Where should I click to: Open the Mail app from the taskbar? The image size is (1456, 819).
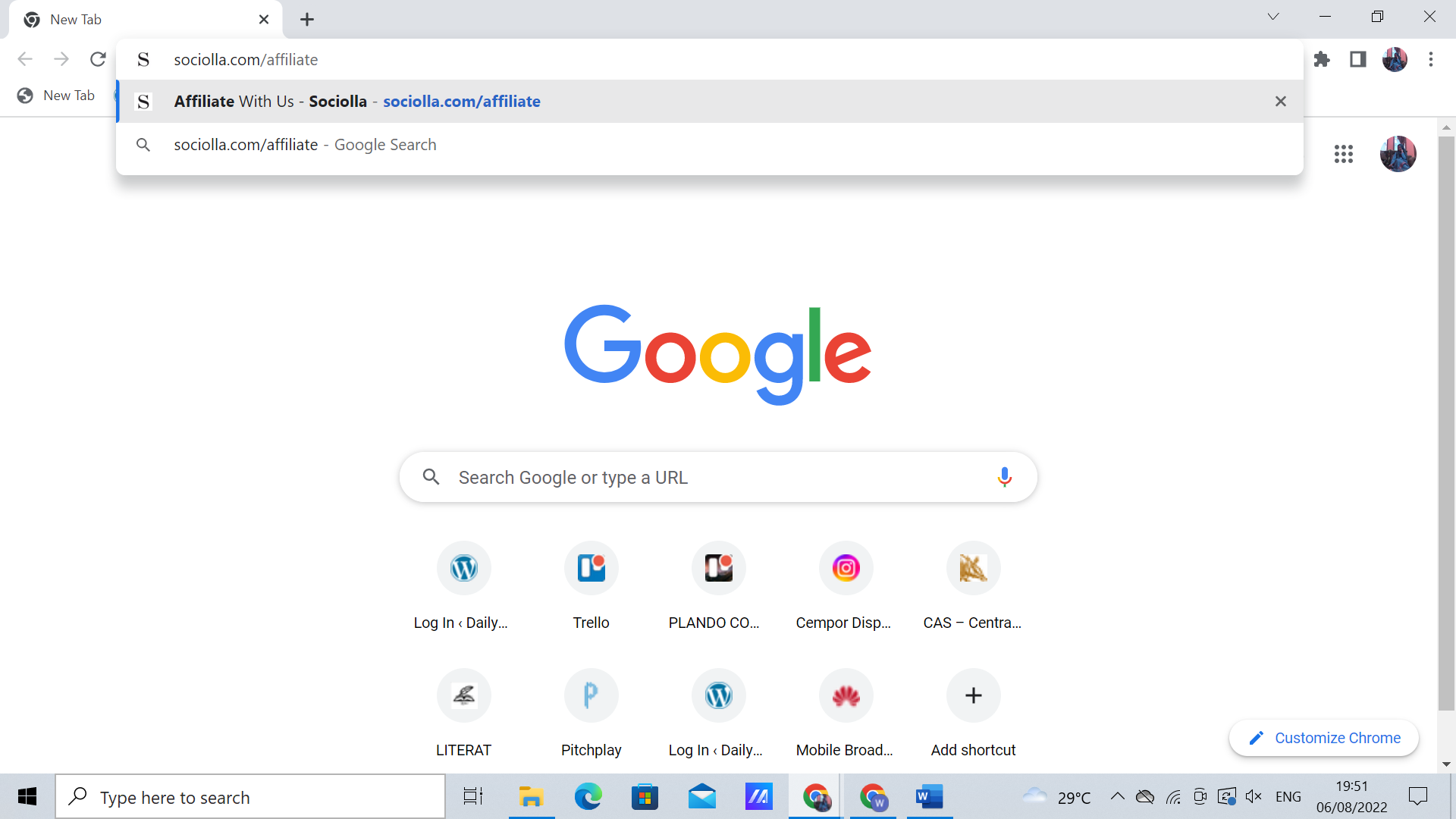tap(702, 796)
